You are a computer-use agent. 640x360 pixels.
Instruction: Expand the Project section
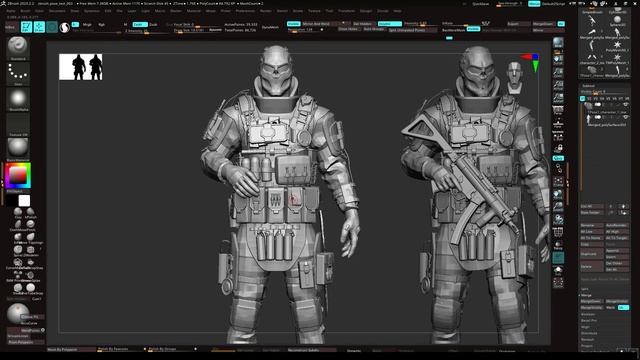[587, 346]
